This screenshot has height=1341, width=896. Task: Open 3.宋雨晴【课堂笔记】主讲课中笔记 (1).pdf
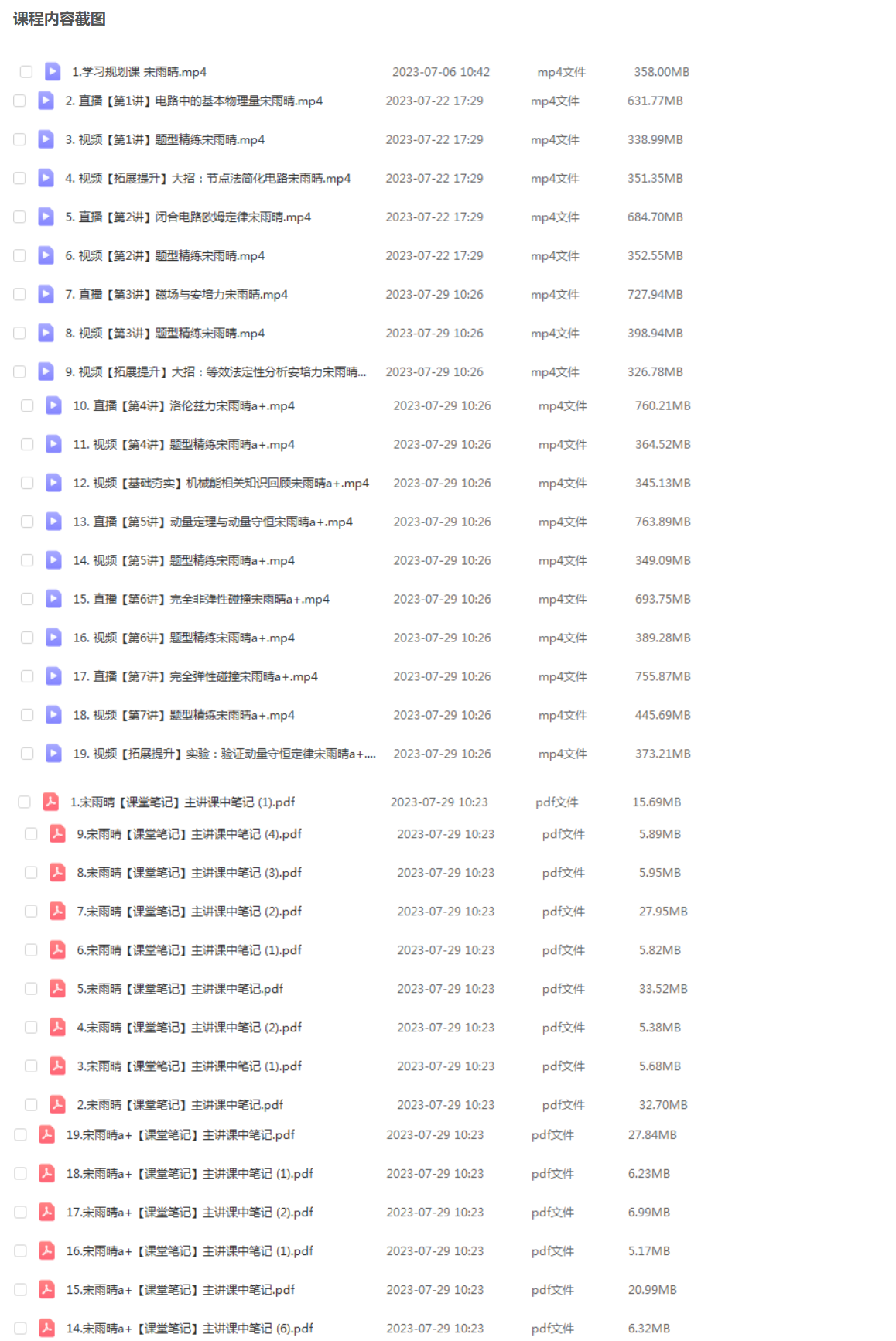(x=190, y=1066)
